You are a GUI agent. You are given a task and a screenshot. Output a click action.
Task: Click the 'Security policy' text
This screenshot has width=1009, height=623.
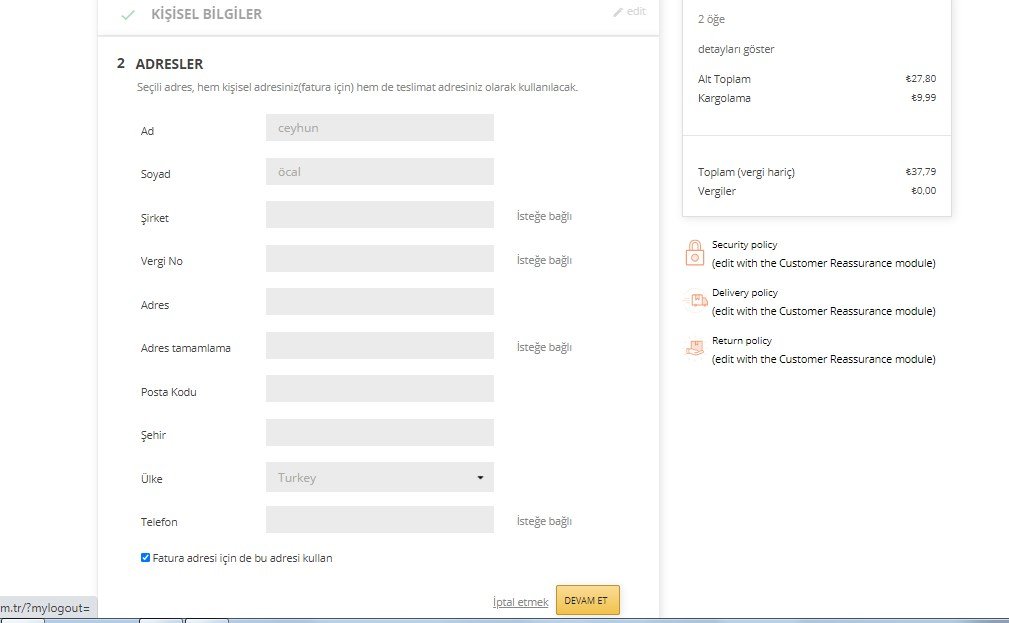point(745,245)
